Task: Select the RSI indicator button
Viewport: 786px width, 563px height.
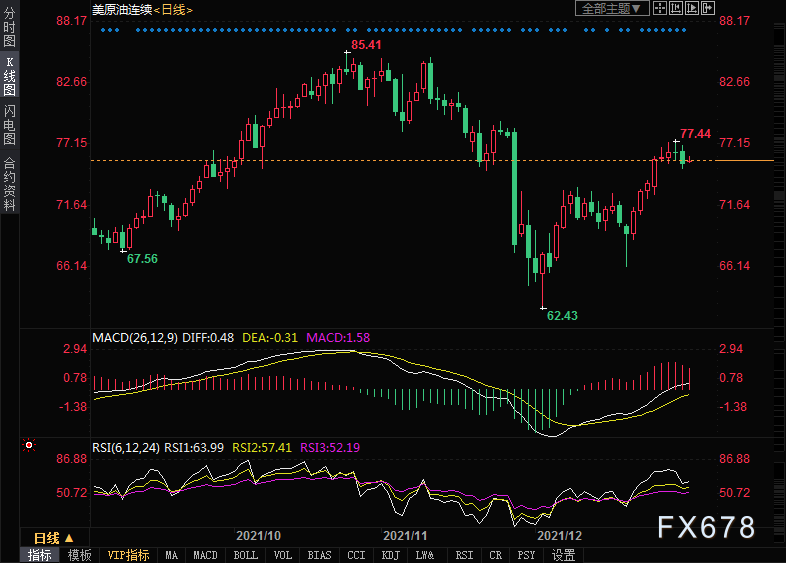Action: click(x=464, y=555)
